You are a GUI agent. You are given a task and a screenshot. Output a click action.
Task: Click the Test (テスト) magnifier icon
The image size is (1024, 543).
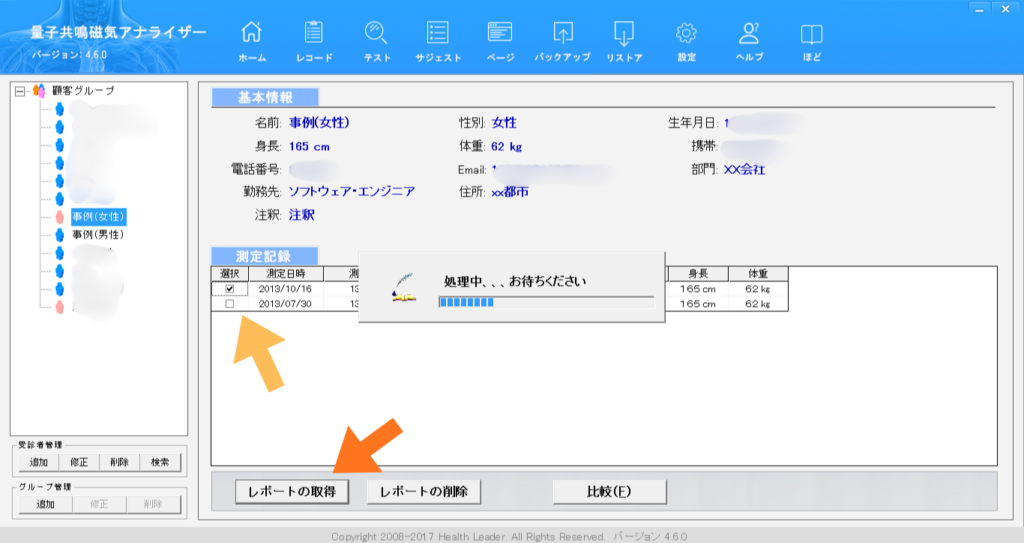pyautogui.click(x=376, y=34)
